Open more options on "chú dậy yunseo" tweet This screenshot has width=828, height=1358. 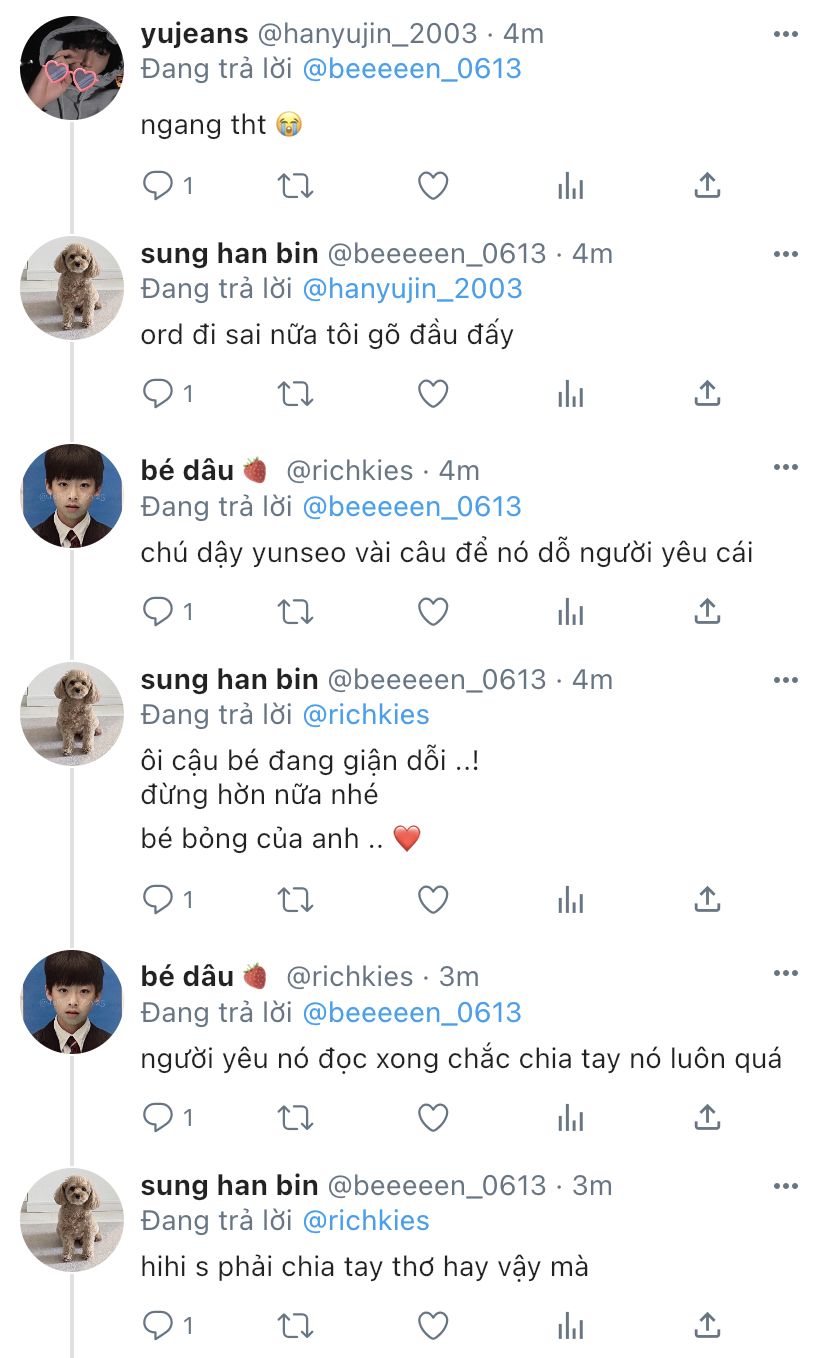[786, 468]
